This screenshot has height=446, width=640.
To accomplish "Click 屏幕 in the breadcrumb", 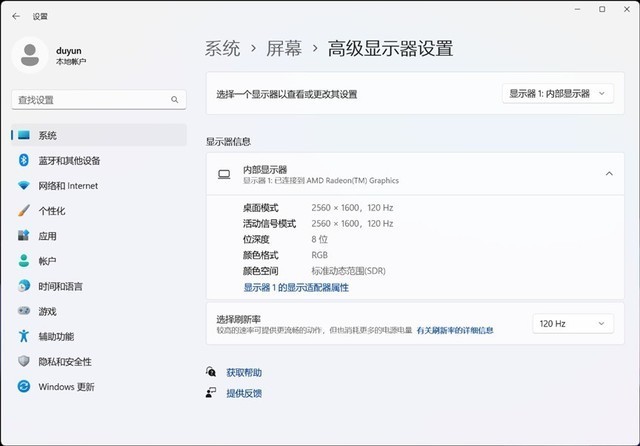I will [284, 49].
